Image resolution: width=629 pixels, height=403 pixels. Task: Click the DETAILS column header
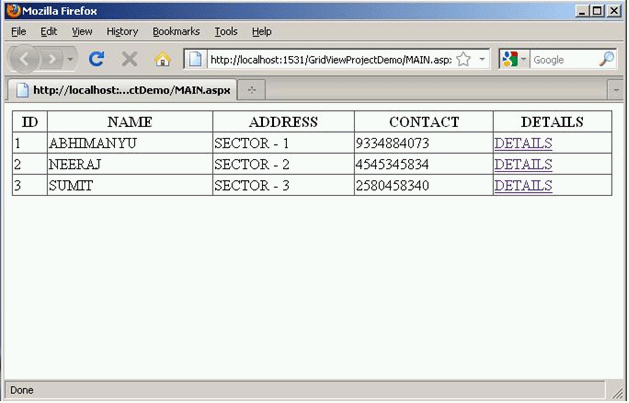pyautogui.click(x=552, y=122)
